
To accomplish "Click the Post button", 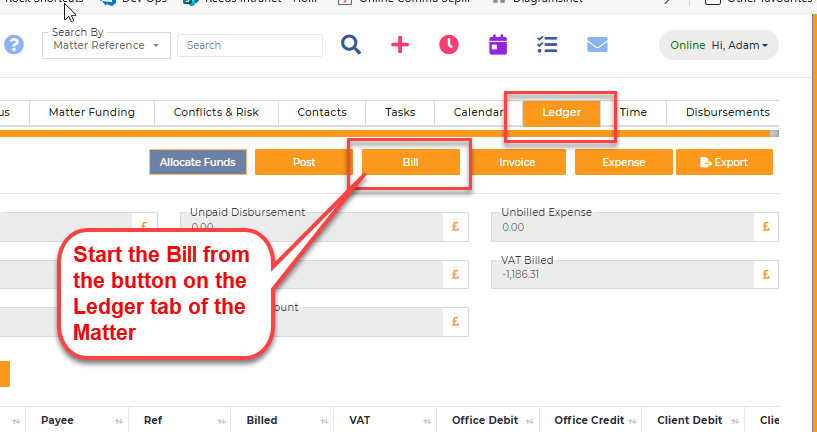I will tap(304, 162).
